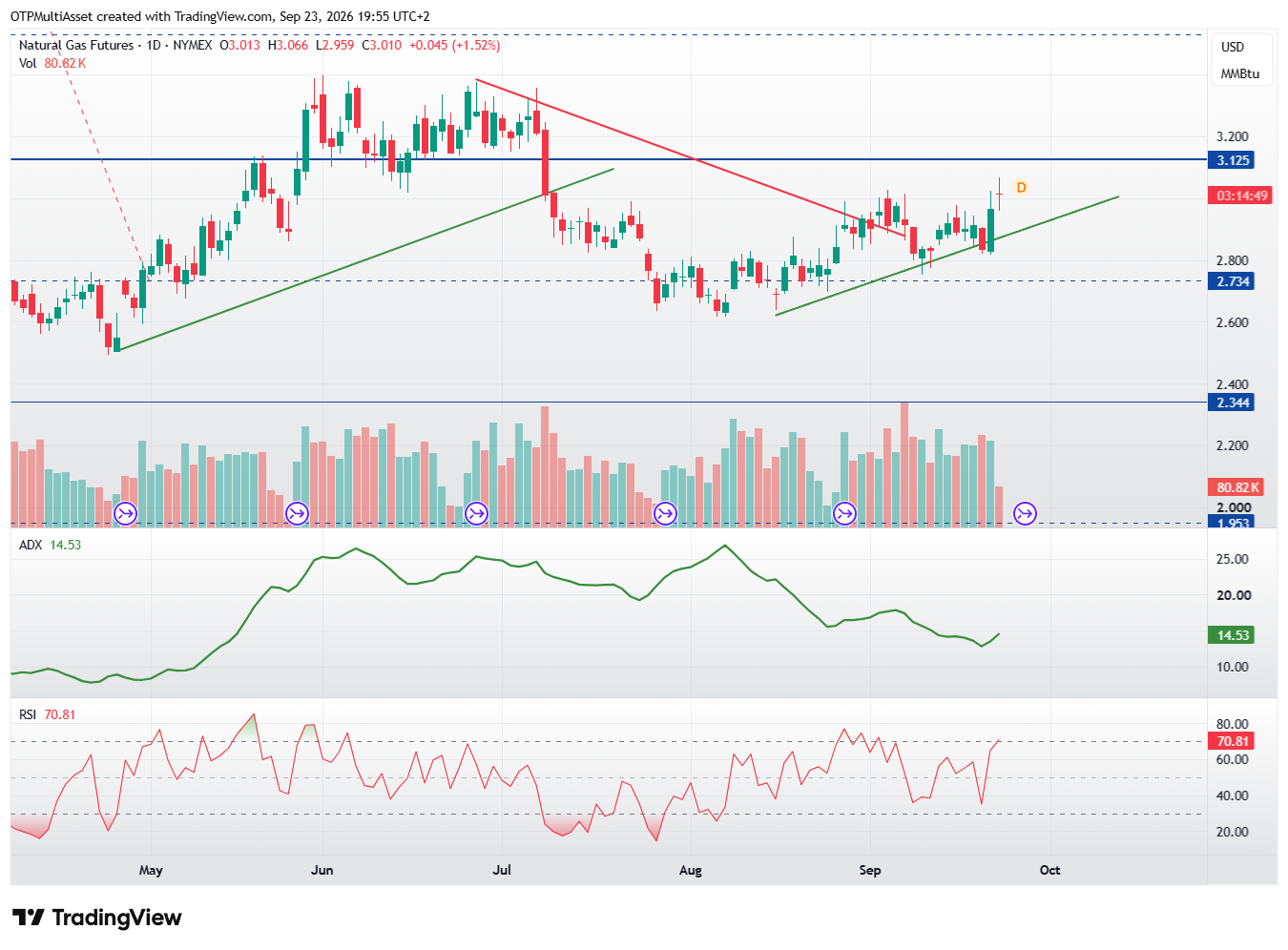Click the 2.200 price axis label
Screen dimensions: 1288x950
pyautogui.click(x=1233, y=445)
